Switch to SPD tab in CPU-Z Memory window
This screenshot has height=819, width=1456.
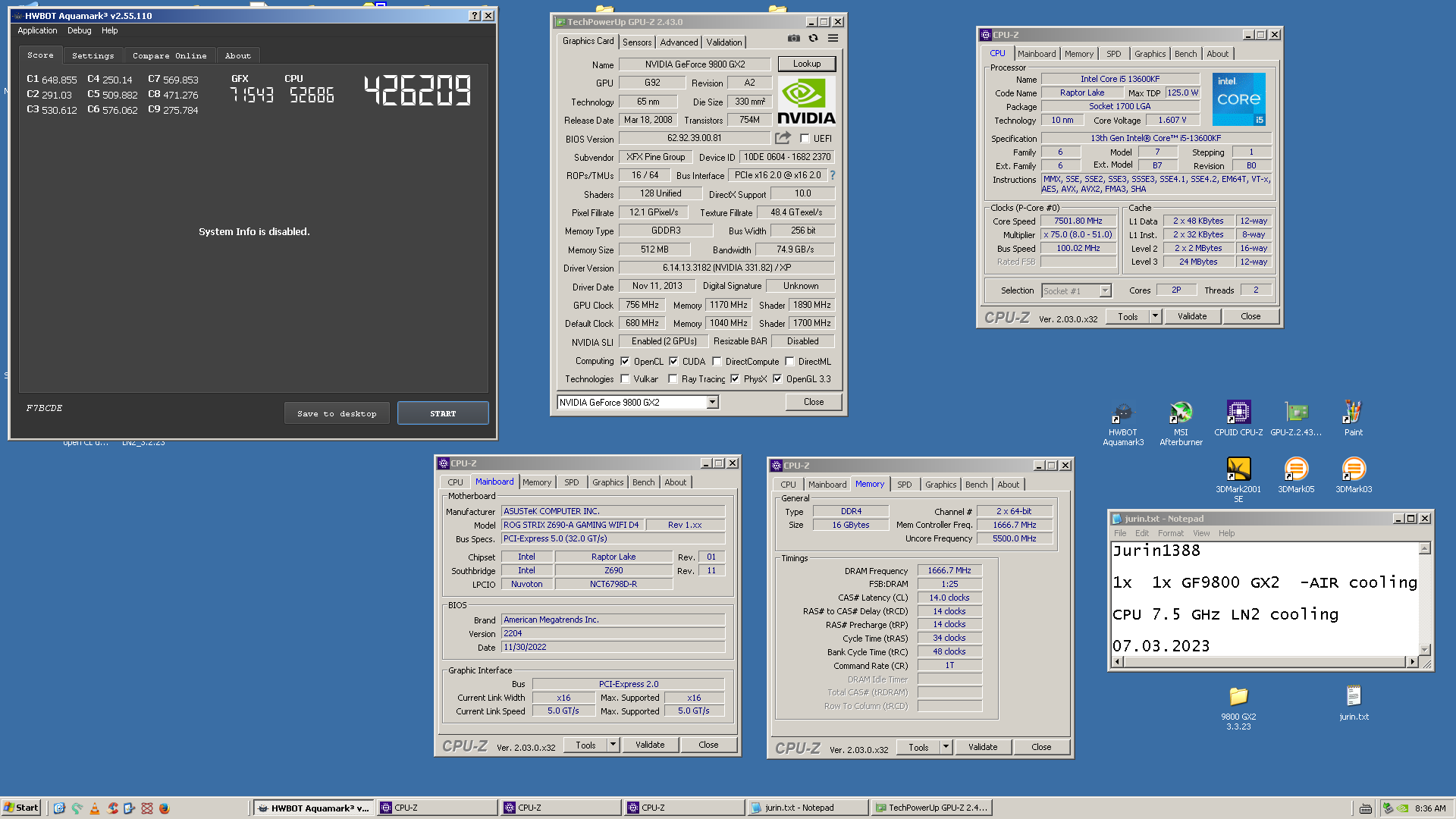click(904, 485)
